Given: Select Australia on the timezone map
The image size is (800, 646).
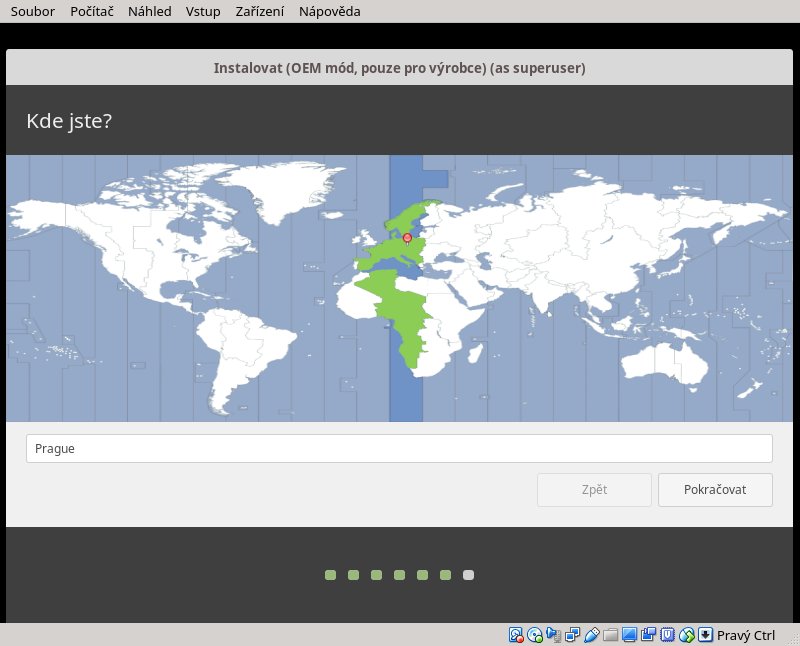Looking at the screenshot, I should click(663, 363).
